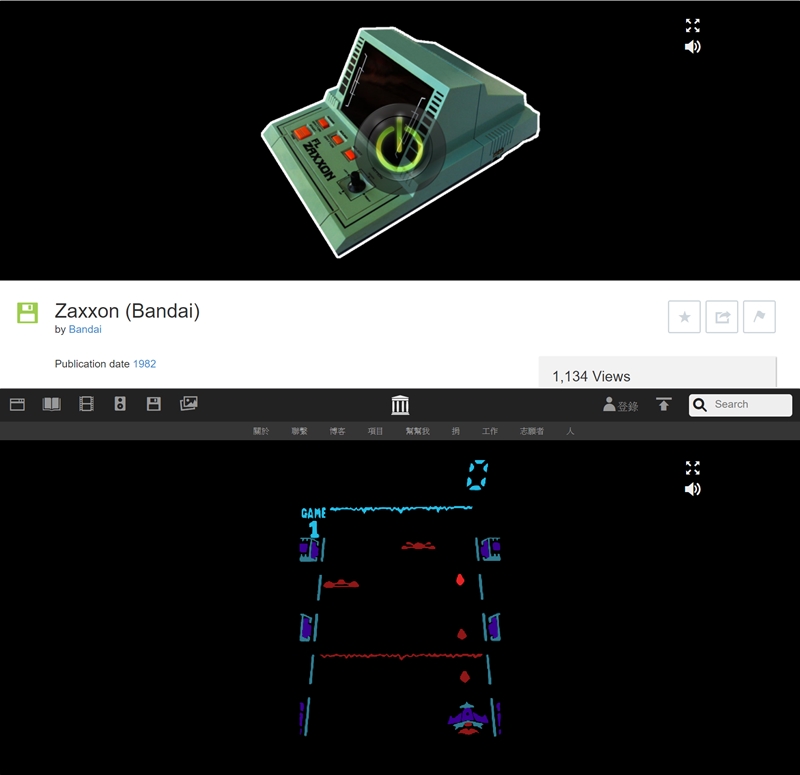Image resolution: width=800 pixels, height=775 pixels.
Task: Select the magnifying glass search icon
Action: coord(700,405)
